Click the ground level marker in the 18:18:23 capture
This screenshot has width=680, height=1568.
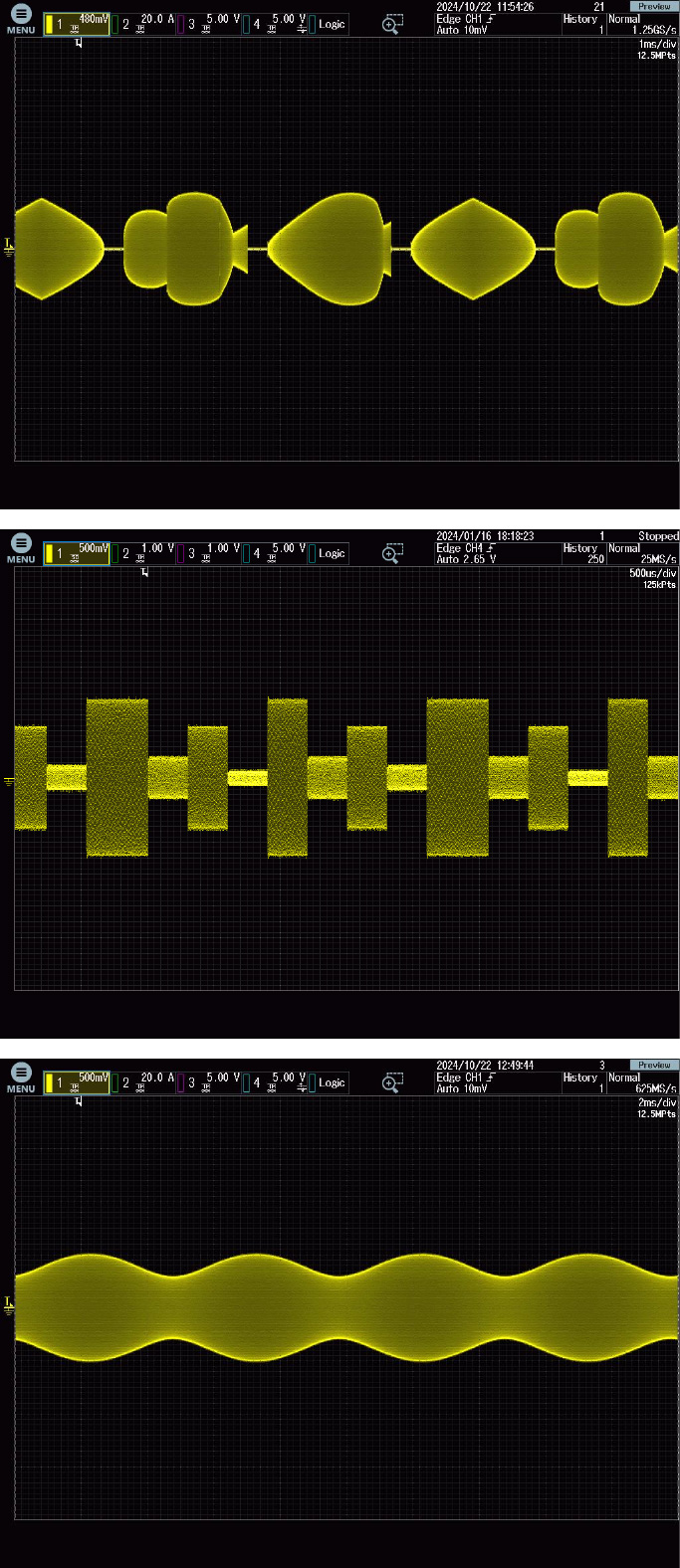(9, 782)
